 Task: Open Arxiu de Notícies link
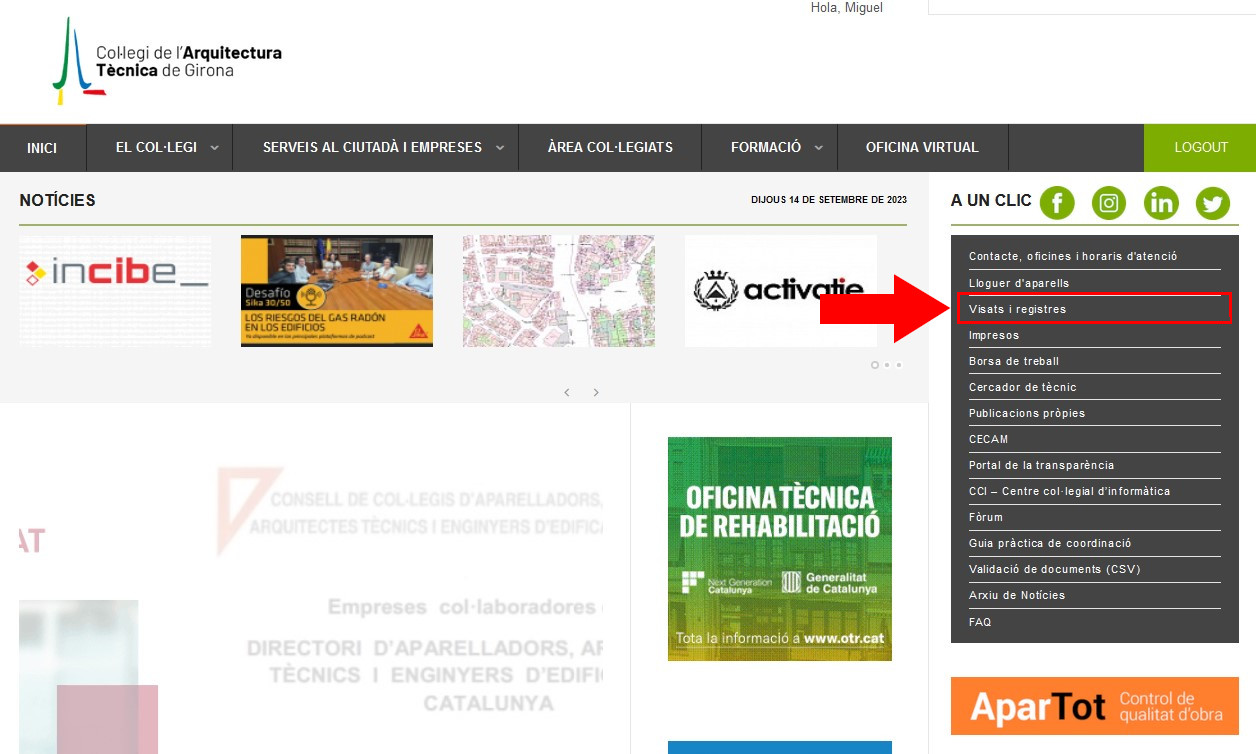click(1017, 595)
